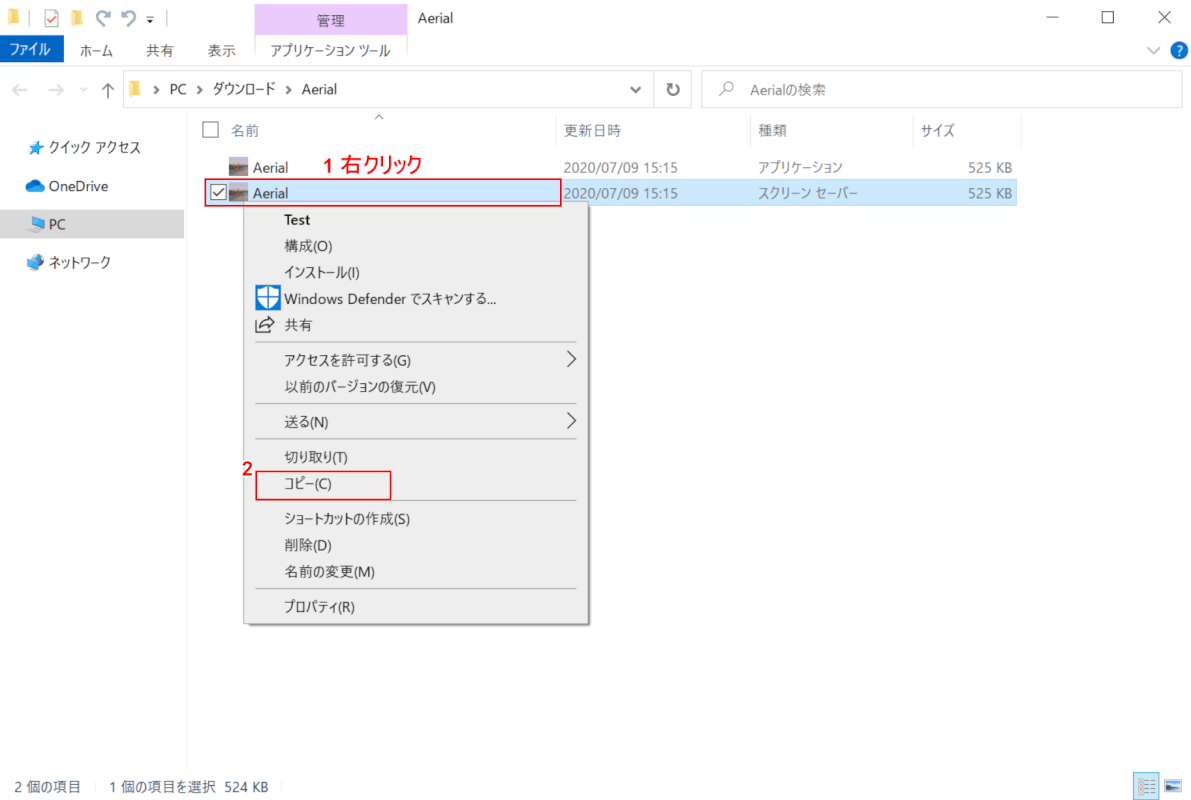This screenshot has width=1191, height=800.
Task: Click the Windows Defender shield icon
Action: (267, 298)
